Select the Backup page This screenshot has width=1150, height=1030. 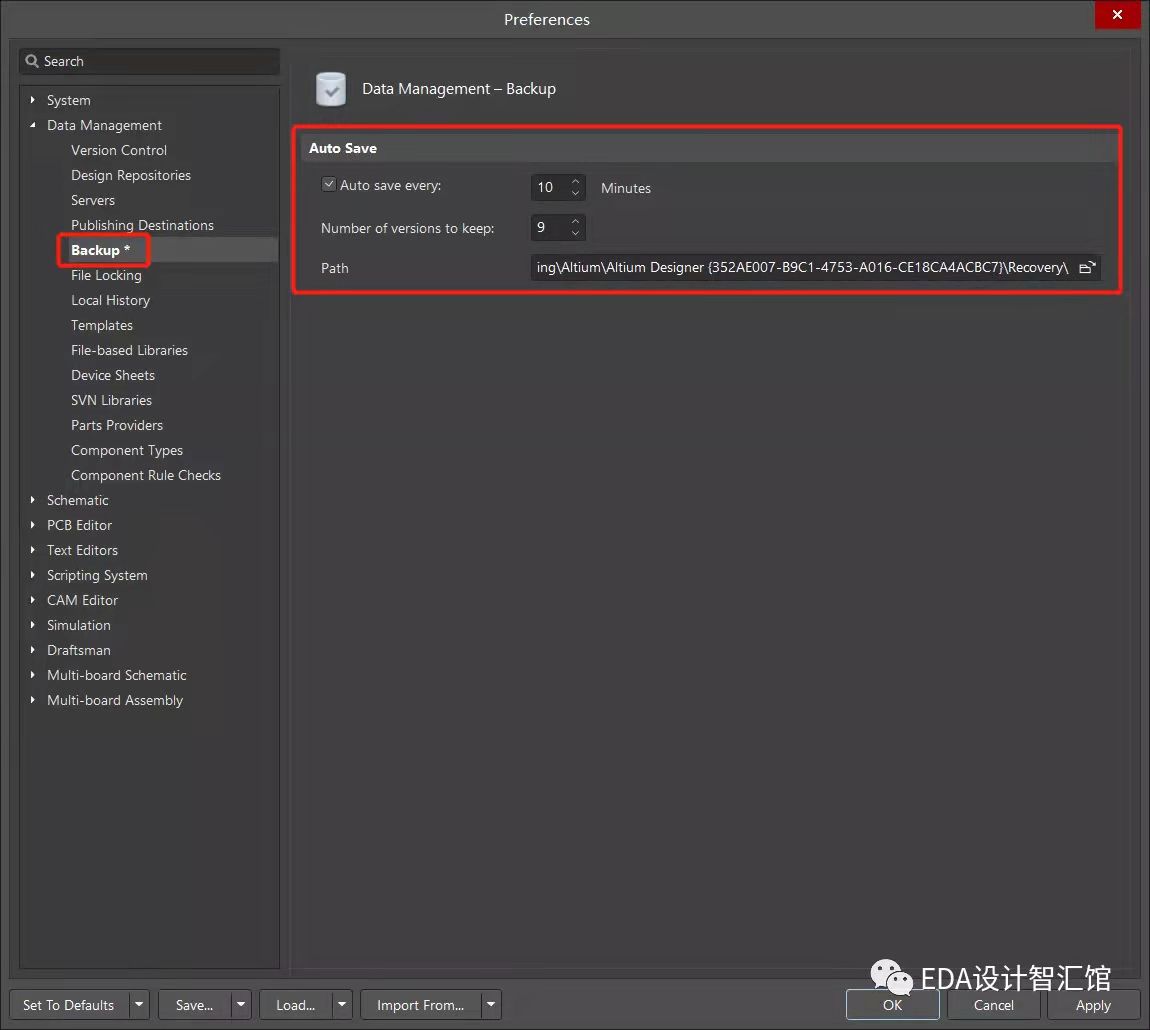pyautogui.click(x=100, y=250)
